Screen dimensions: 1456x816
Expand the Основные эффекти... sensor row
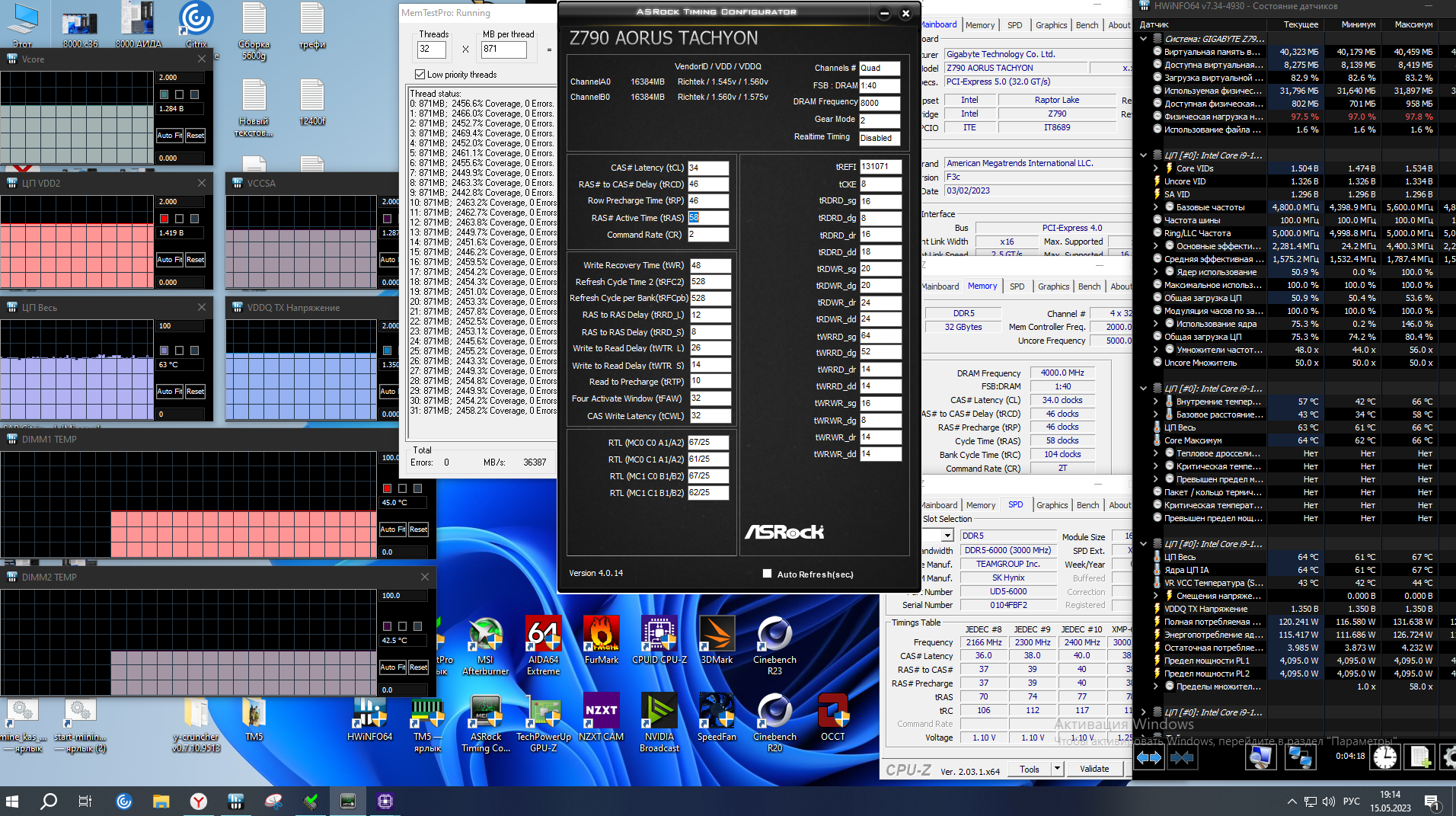[x=1156, y=246]
